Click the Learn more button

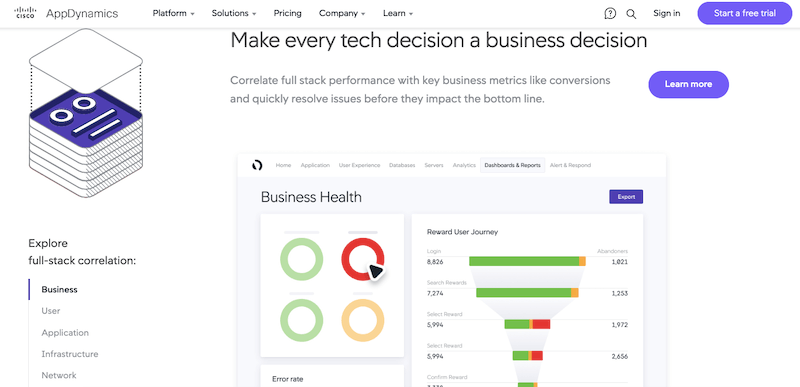(688, 84)
